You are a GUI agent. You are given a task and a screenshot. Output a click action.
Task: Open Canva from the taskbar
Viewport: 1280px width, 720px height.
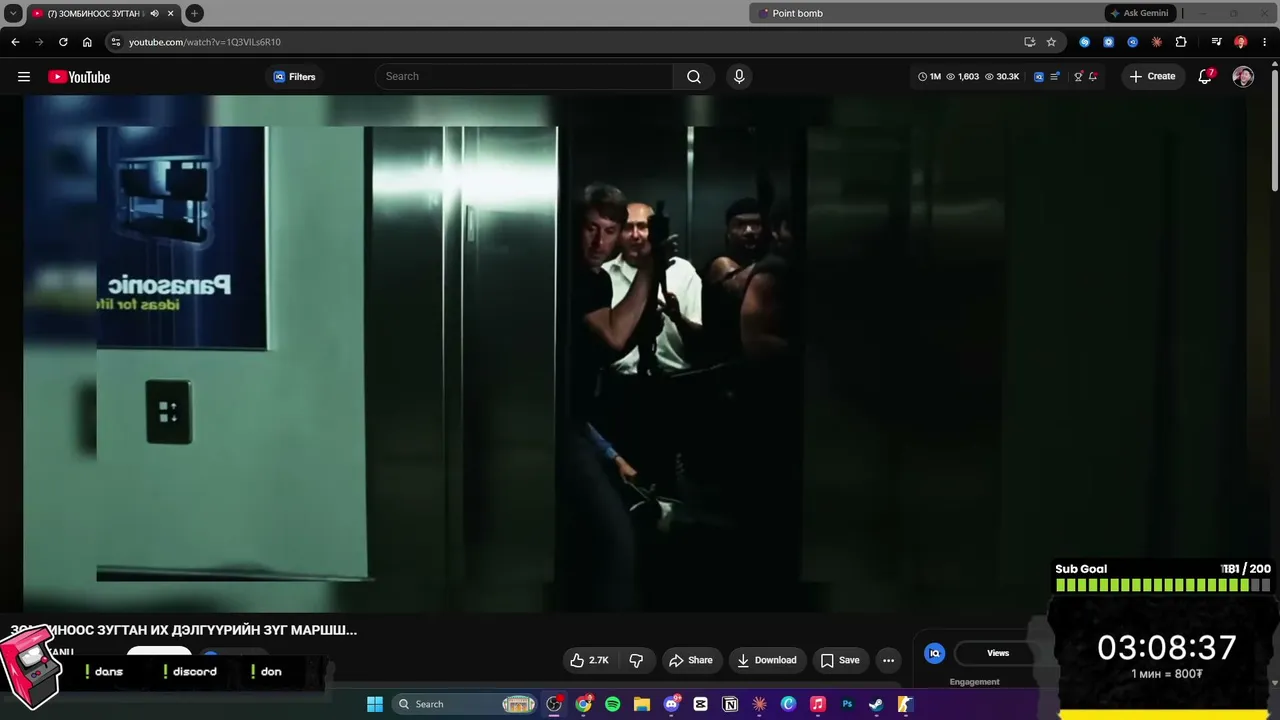click(788, 704)
